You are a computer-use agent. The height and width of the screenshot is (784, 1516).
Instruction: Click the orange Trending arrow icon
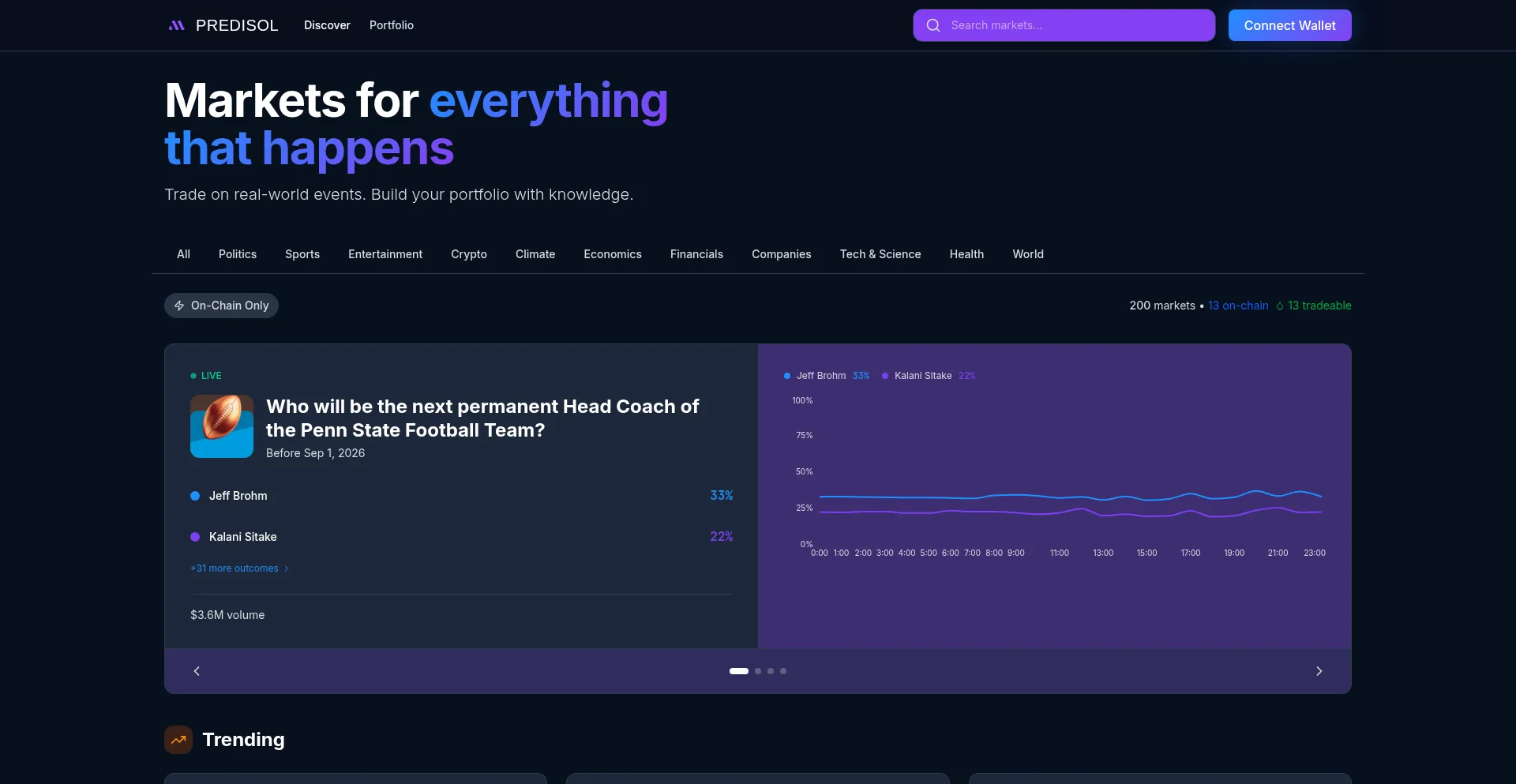(x=178, y=740)
